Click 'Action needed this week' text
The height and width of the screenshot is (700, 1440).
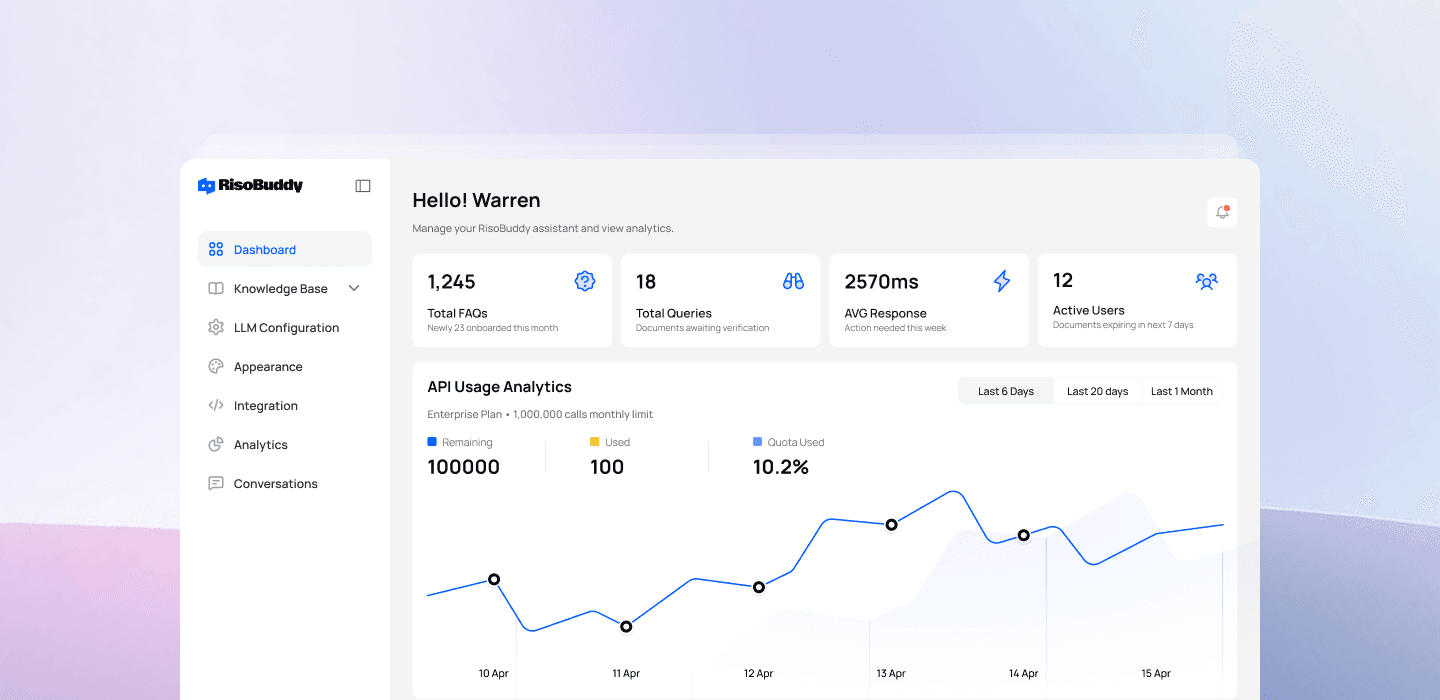point(895,328)
